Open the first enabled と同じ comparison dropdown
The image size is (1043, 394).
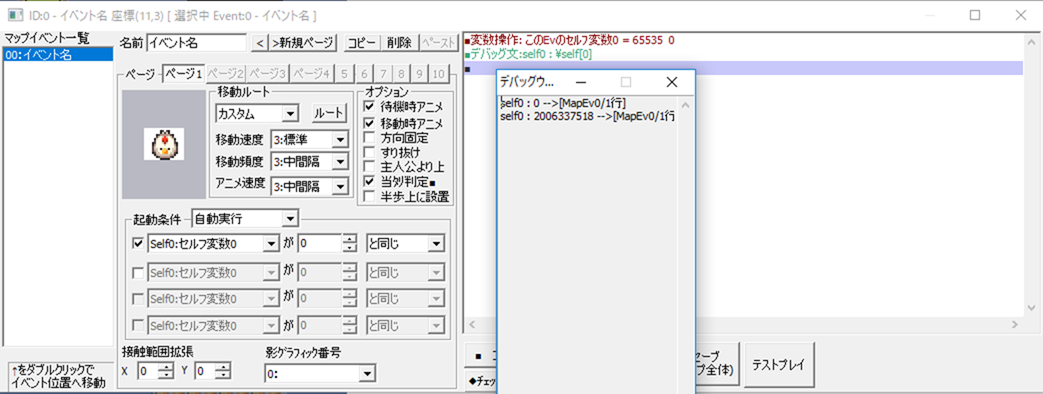[x=405, y=244]
